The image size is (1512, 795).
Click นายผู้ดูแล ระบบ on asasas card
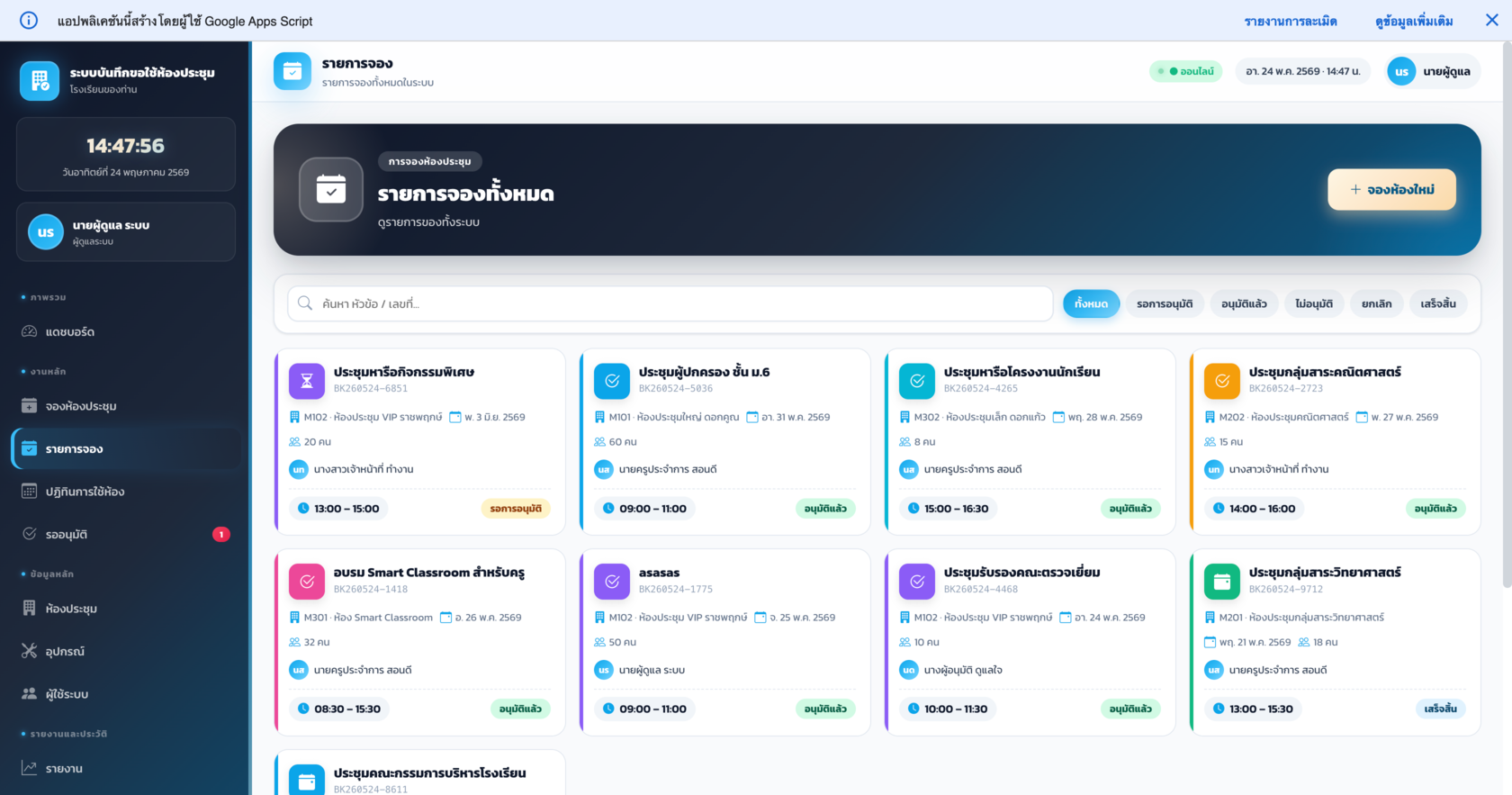(652, 670)
